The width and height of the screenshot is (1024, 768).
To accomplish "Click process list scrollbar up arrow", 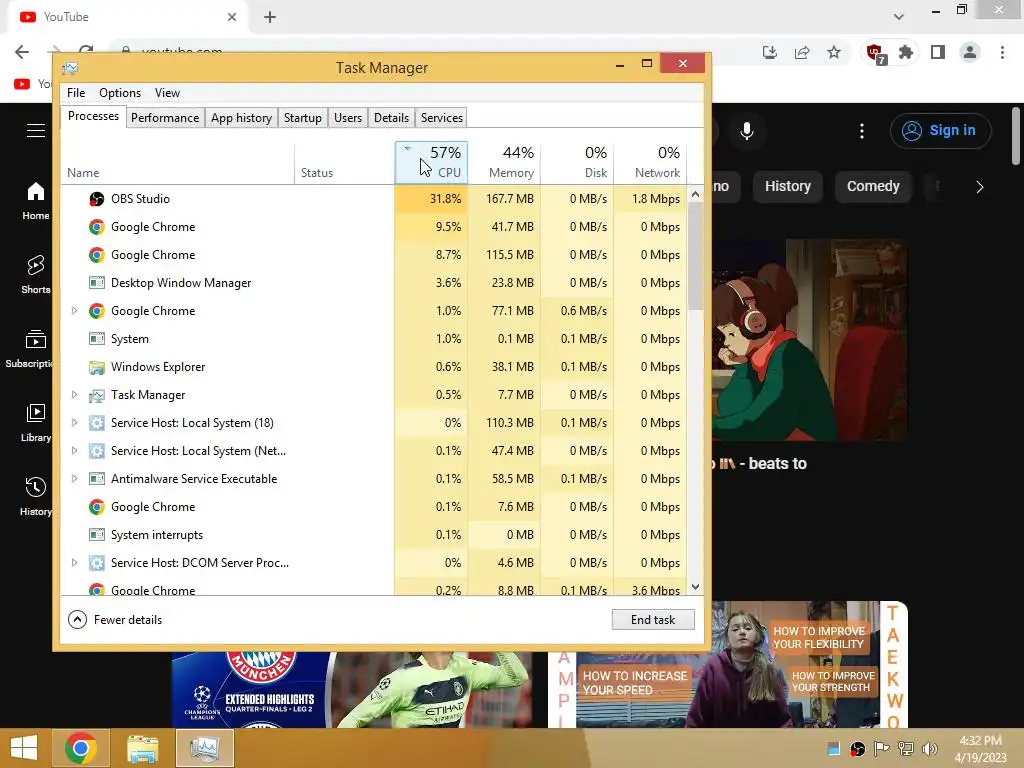I will click(x=696, y=194).
